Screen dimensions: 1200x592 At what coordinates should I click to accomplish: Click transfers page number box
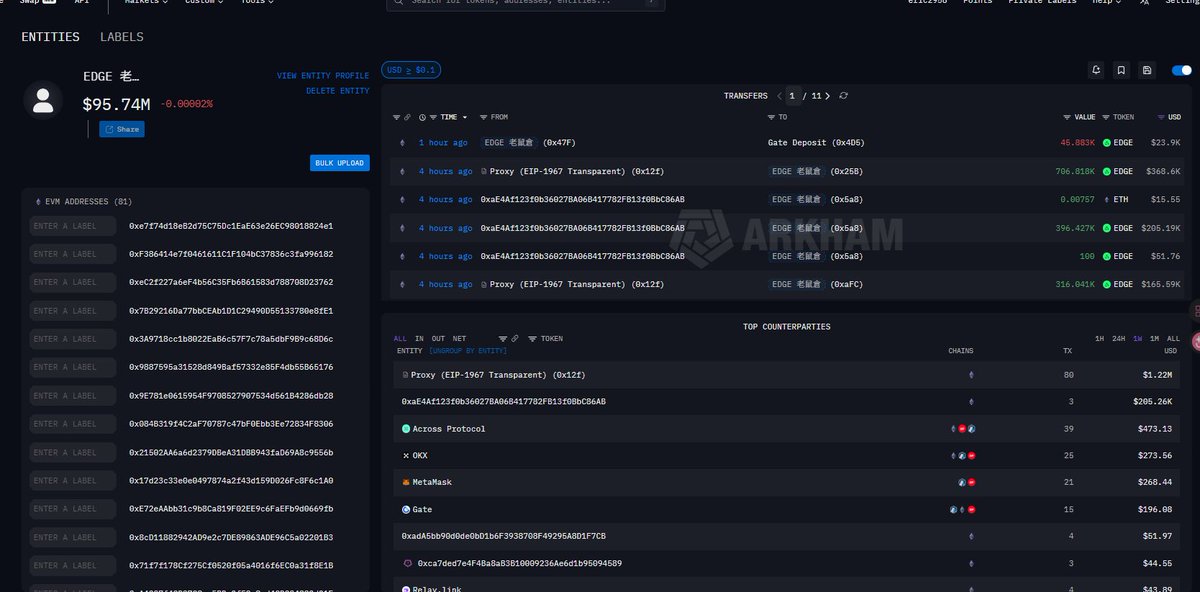(x=792, y=96)
